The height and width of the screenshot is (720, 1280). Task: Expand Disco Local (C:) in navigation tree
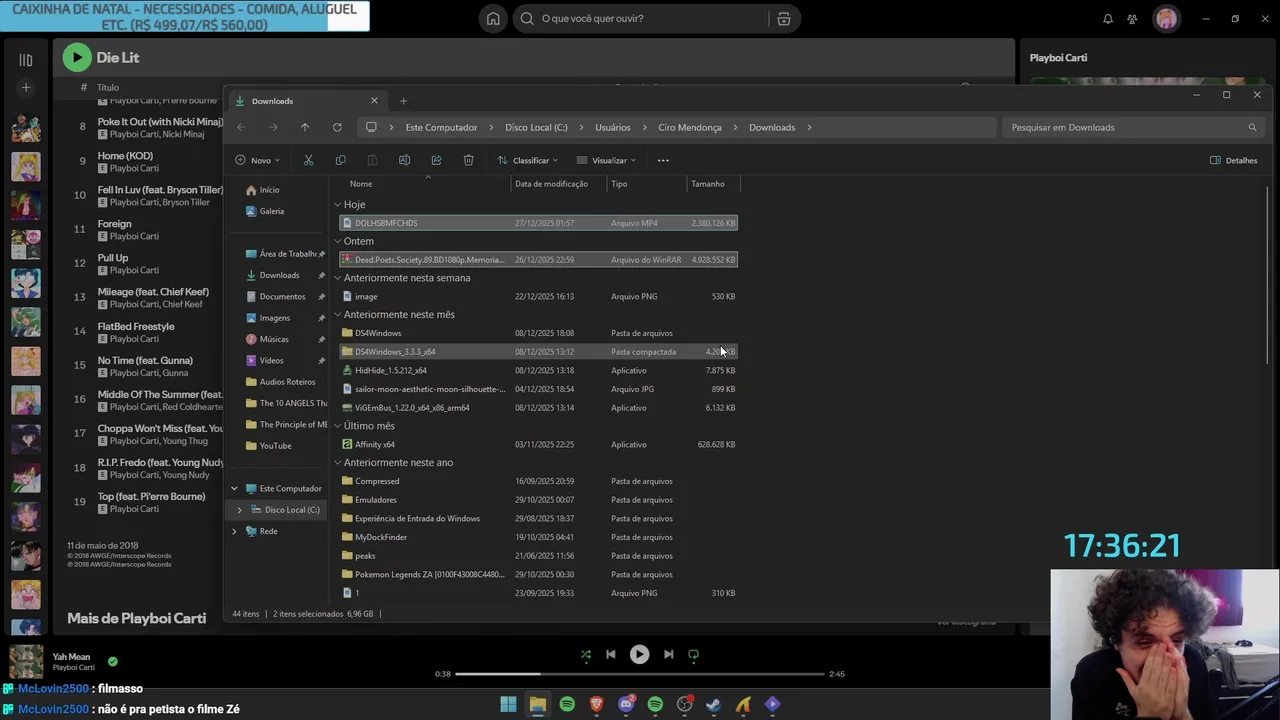(x=239, y=510)
